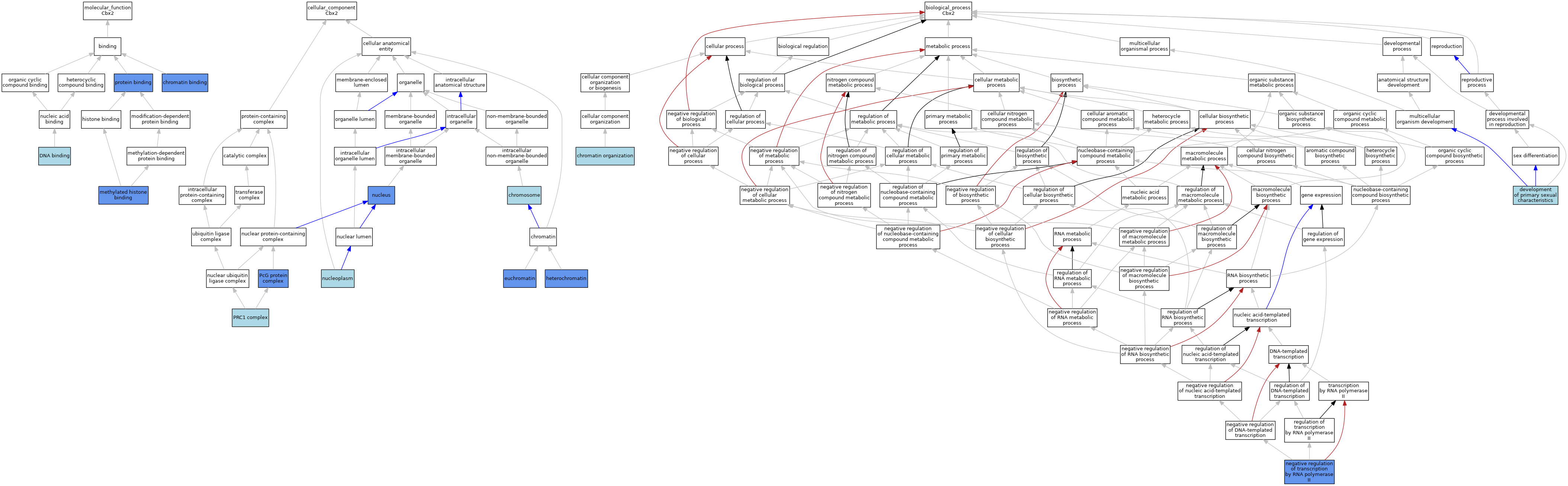Select the 'PcG protein complex' node

click(x=273, y=279)
